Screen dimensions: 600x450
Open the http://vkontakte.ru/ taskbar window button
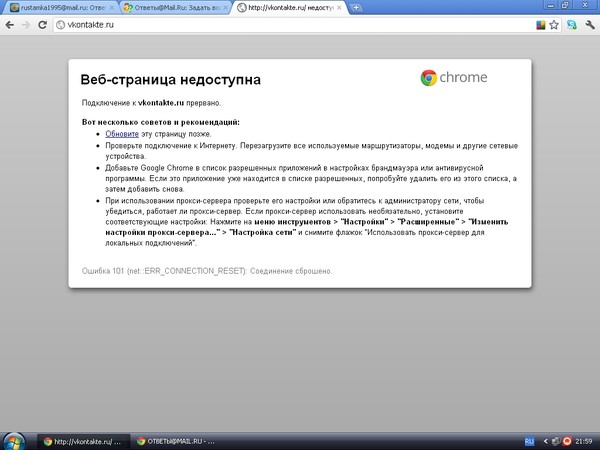83,442
